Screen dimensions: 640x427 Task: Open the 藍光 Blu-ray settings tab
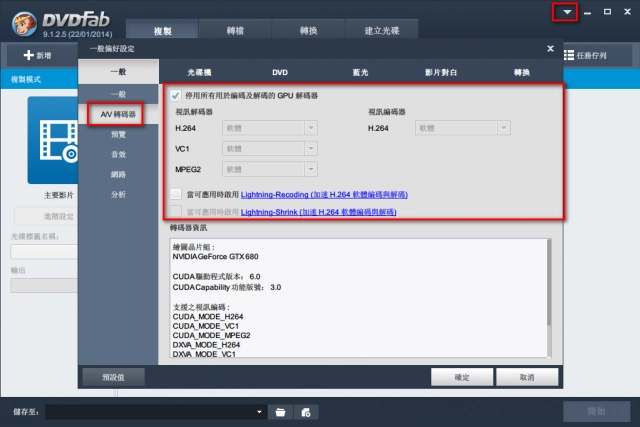pos(360,73)
